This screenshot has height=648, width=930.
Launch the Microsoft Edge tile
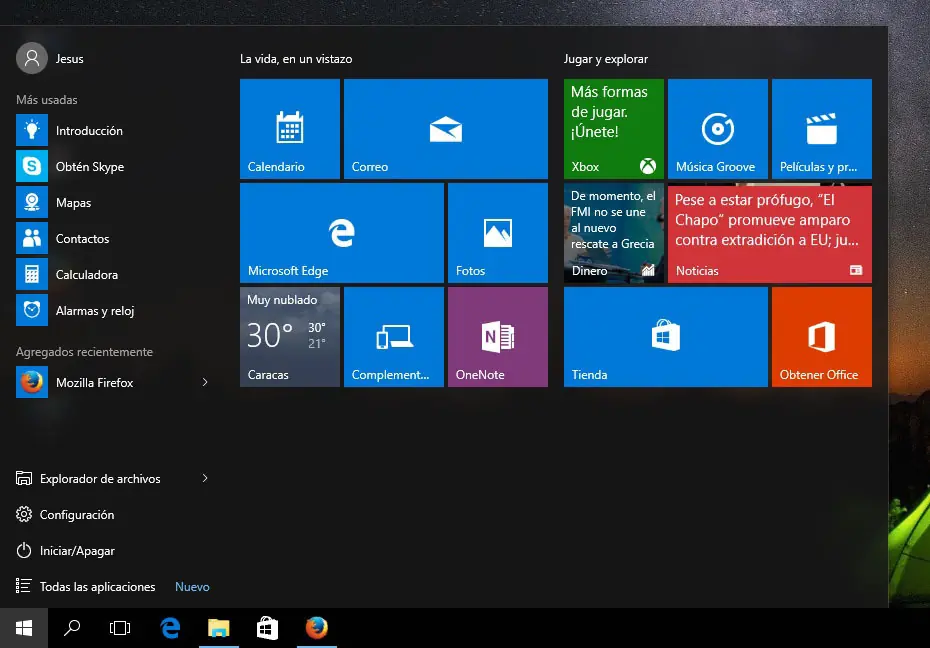pos(341,233)
